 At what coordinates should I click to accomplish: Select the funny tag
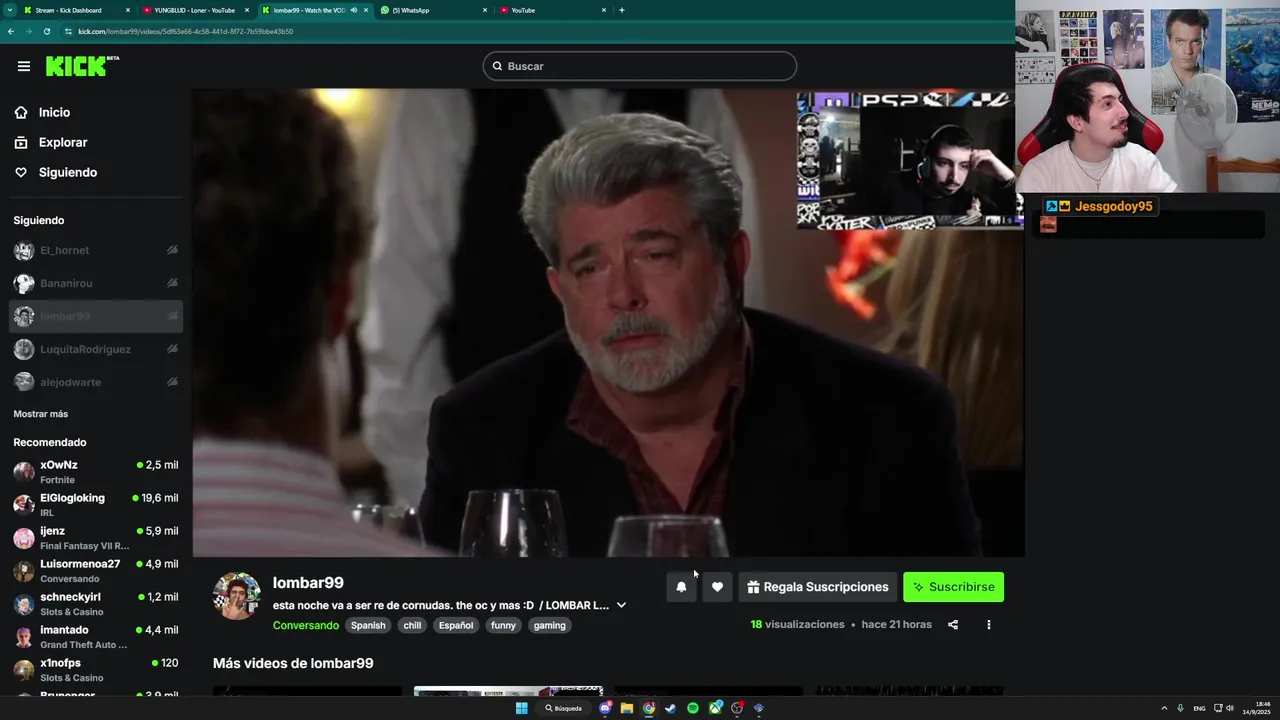coord(503,625)
